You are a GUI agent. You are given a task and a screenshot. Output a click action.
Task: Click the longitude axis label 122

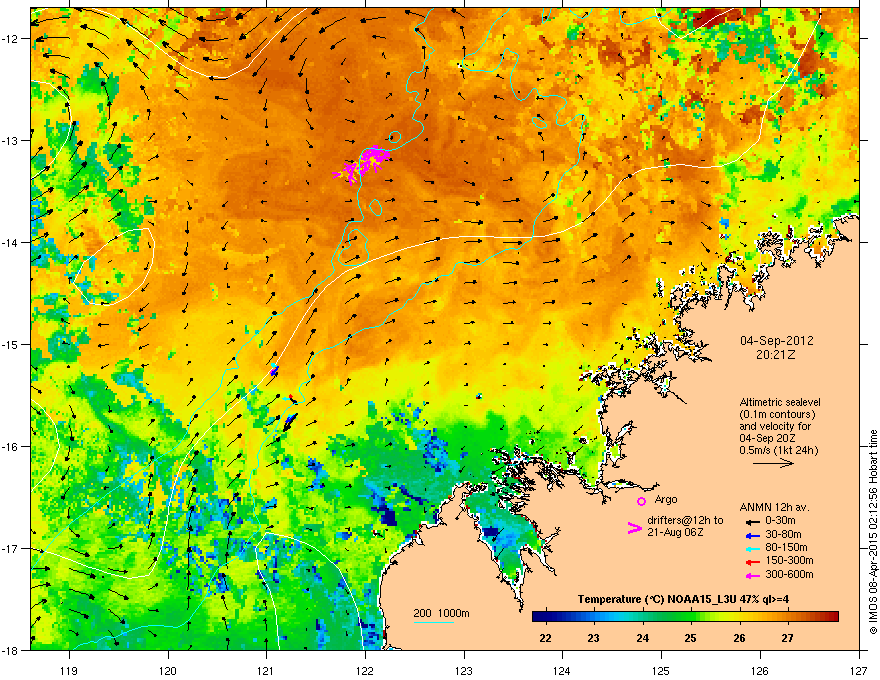pos(365,670)
